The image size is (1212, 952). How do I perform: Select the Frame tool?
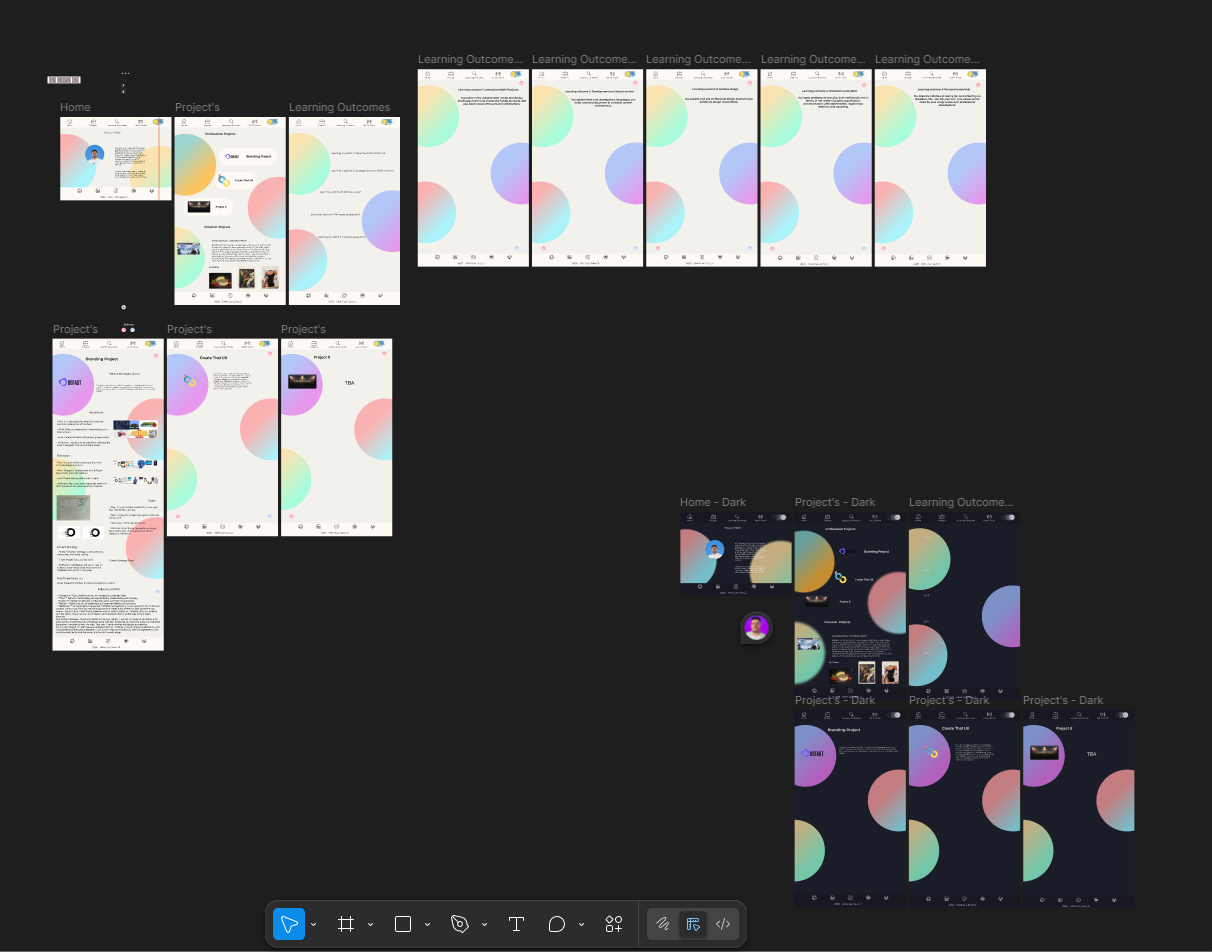coord(347,924)
